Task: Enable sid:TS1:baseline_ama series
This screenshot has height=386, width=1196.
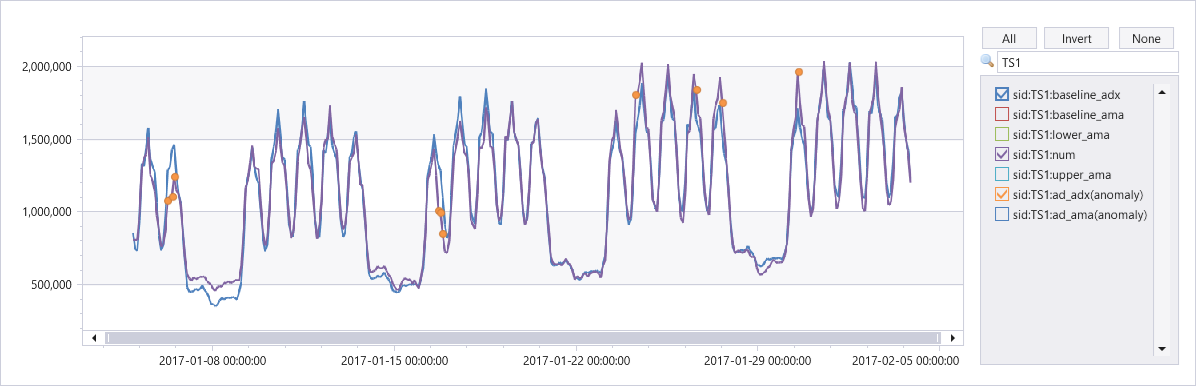Action: click(1002, 114)
